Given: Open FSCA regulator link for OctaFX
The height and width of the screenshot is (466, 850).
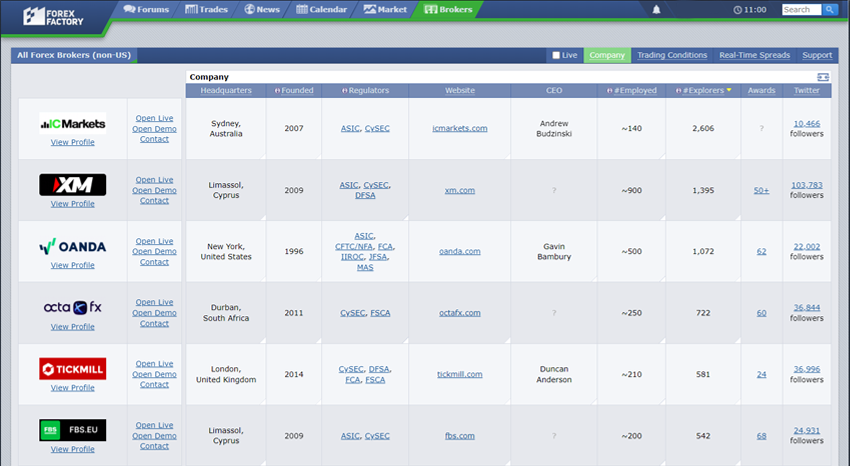Looking at the screenshot, I should pyautogui.click(x=381, y=313).
